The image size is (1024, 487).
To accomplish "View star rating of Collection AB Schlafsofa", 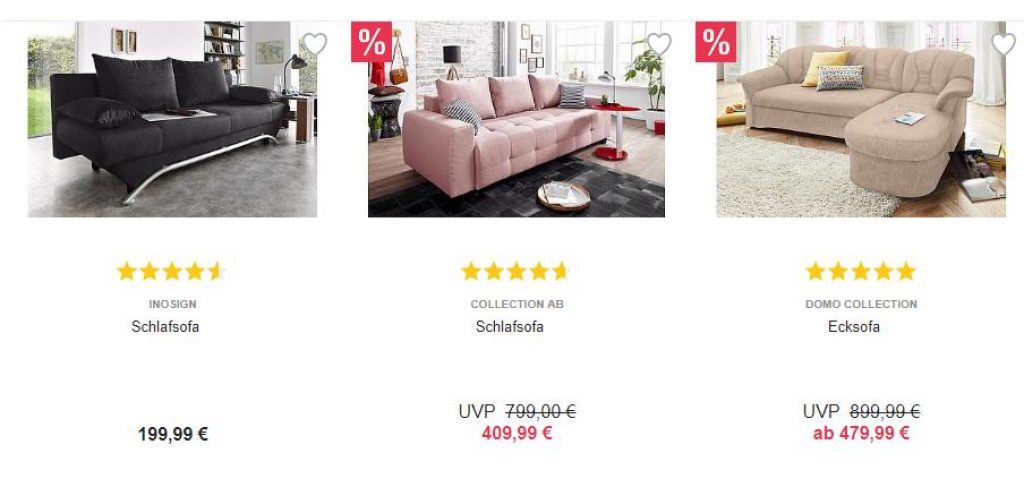I will pyautogui.click(x=515, y=271).
